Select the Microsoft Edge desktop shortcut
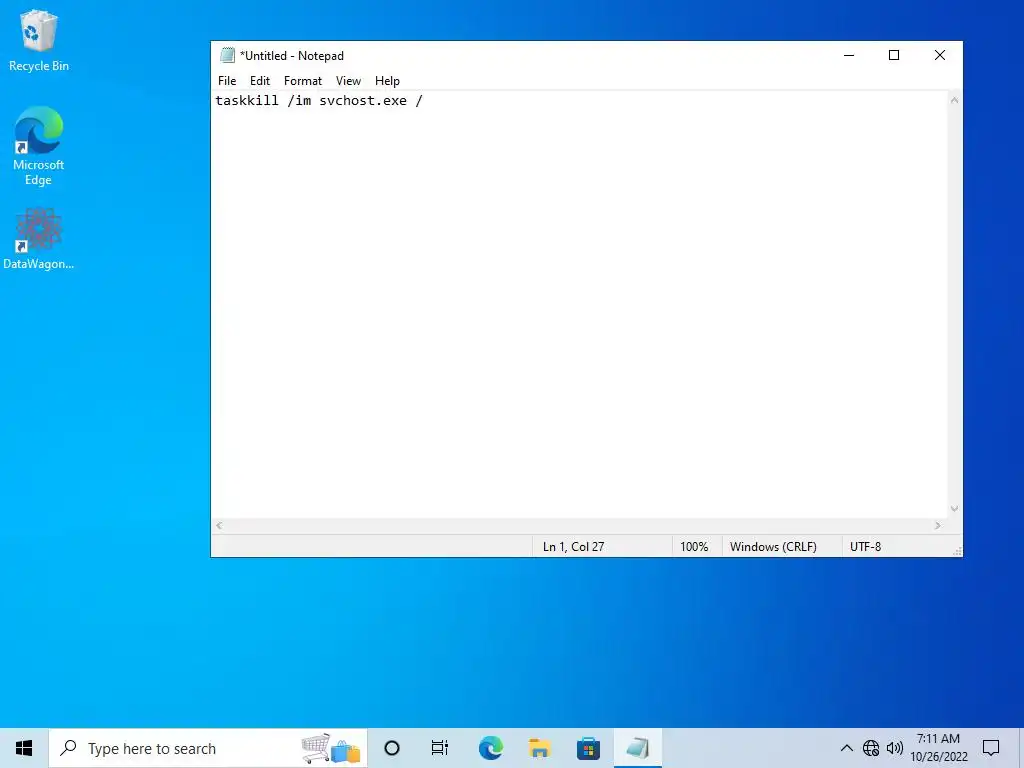Image resolution: width=1024 pixels, height=768 pixels. click(x=39, y=146)
